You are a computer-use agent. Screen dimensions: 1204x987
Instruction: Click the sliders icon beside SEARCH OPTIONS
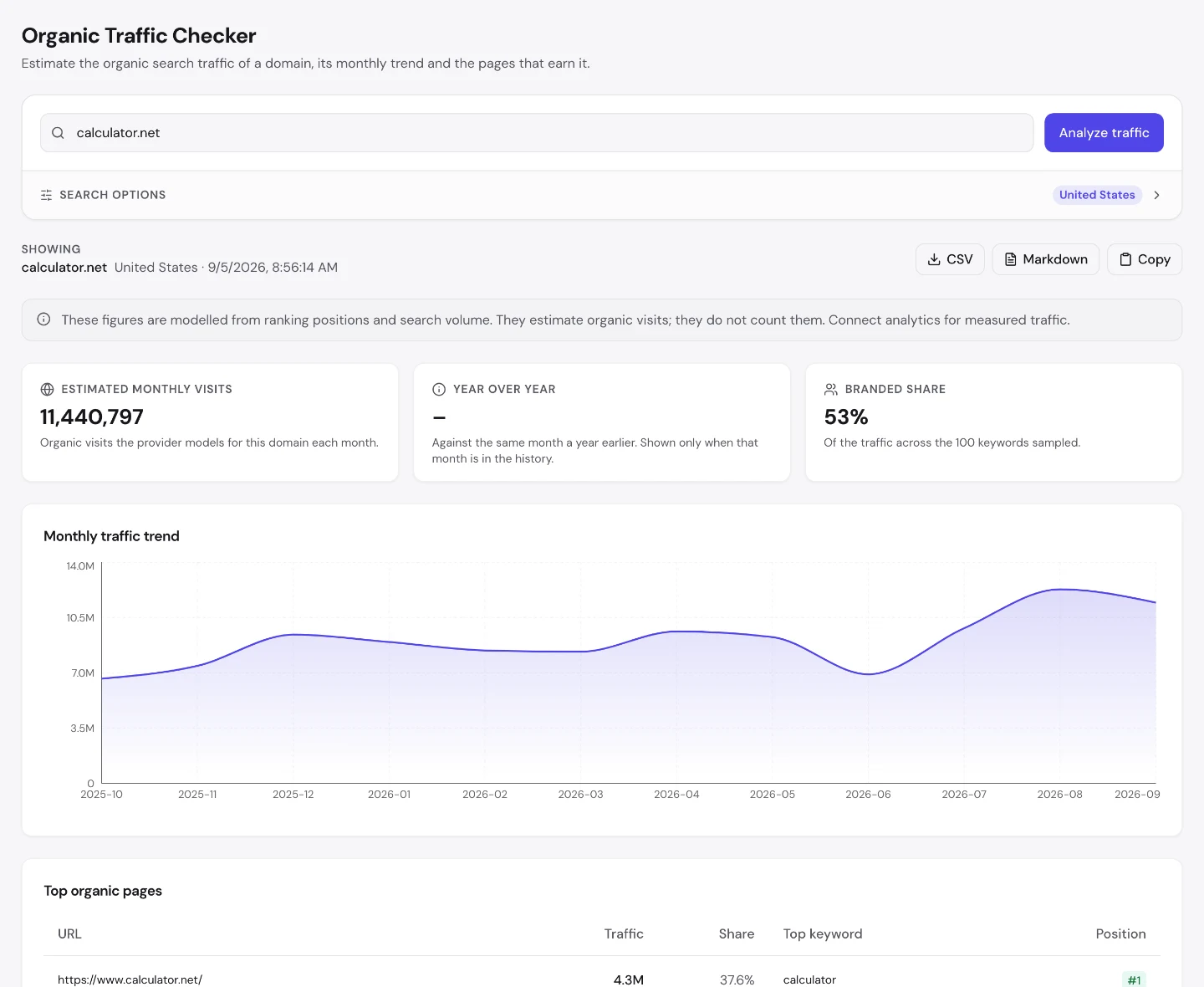pos(46,195)
